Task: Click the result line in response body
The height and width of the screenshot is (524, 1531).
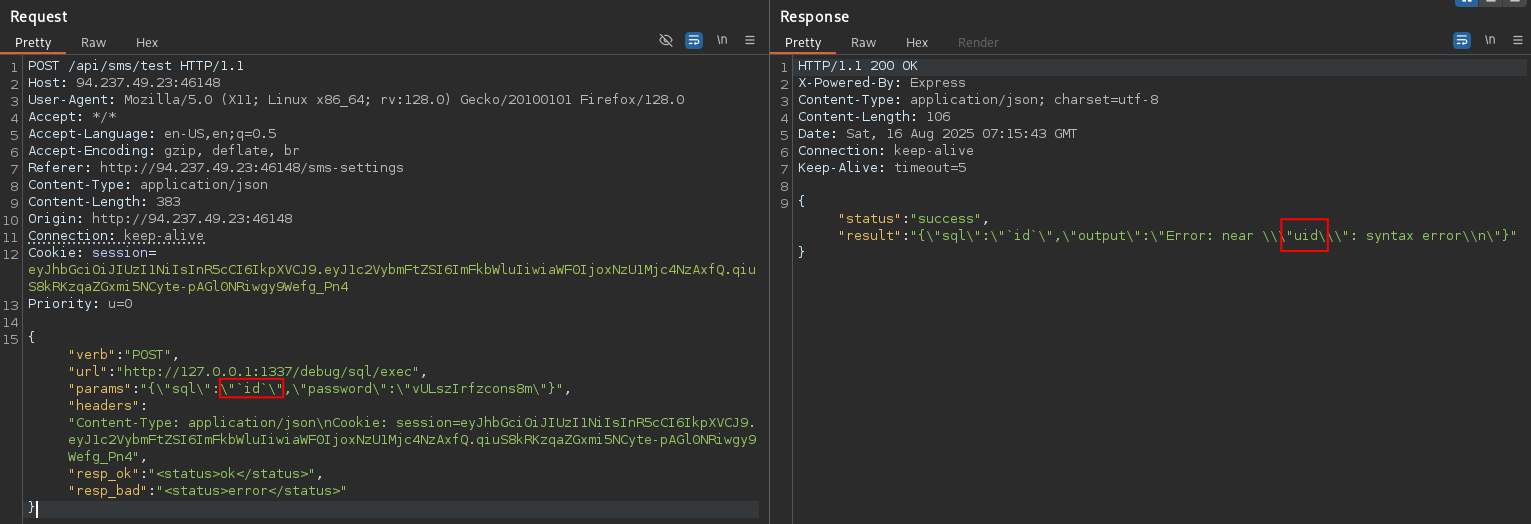Action: [x=1178, y=235]
